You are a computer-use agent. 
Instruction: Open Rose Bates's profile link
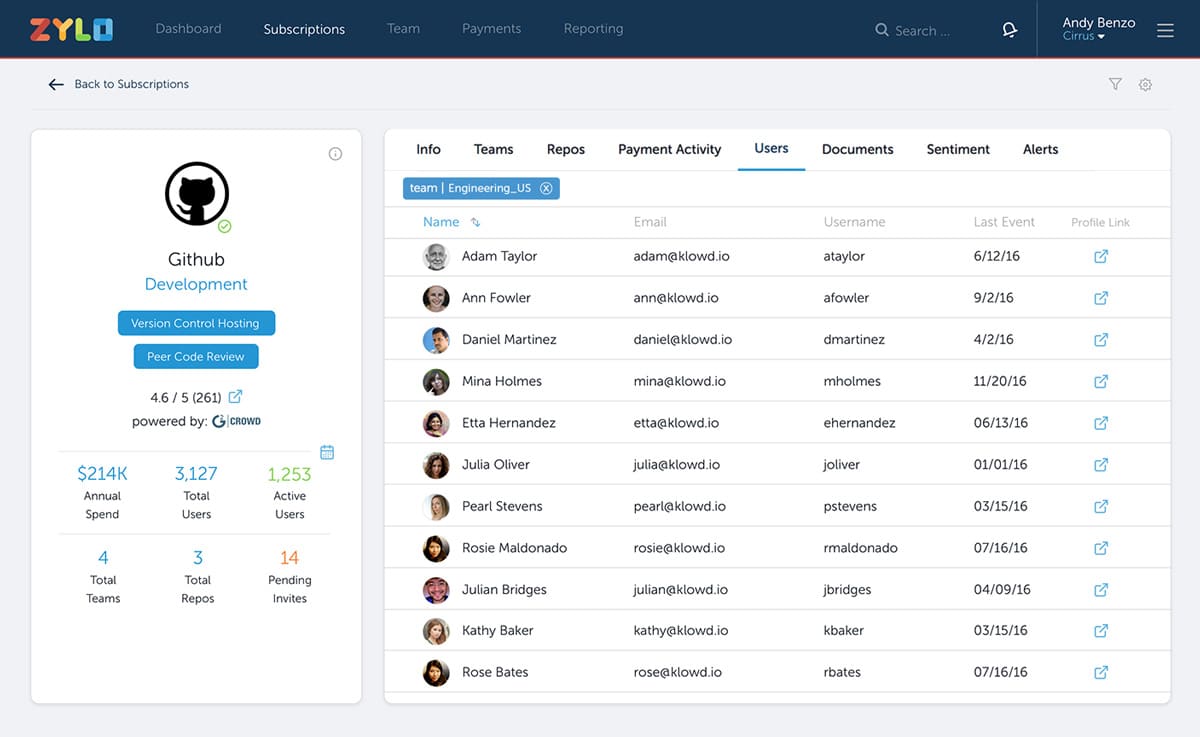1101,672
